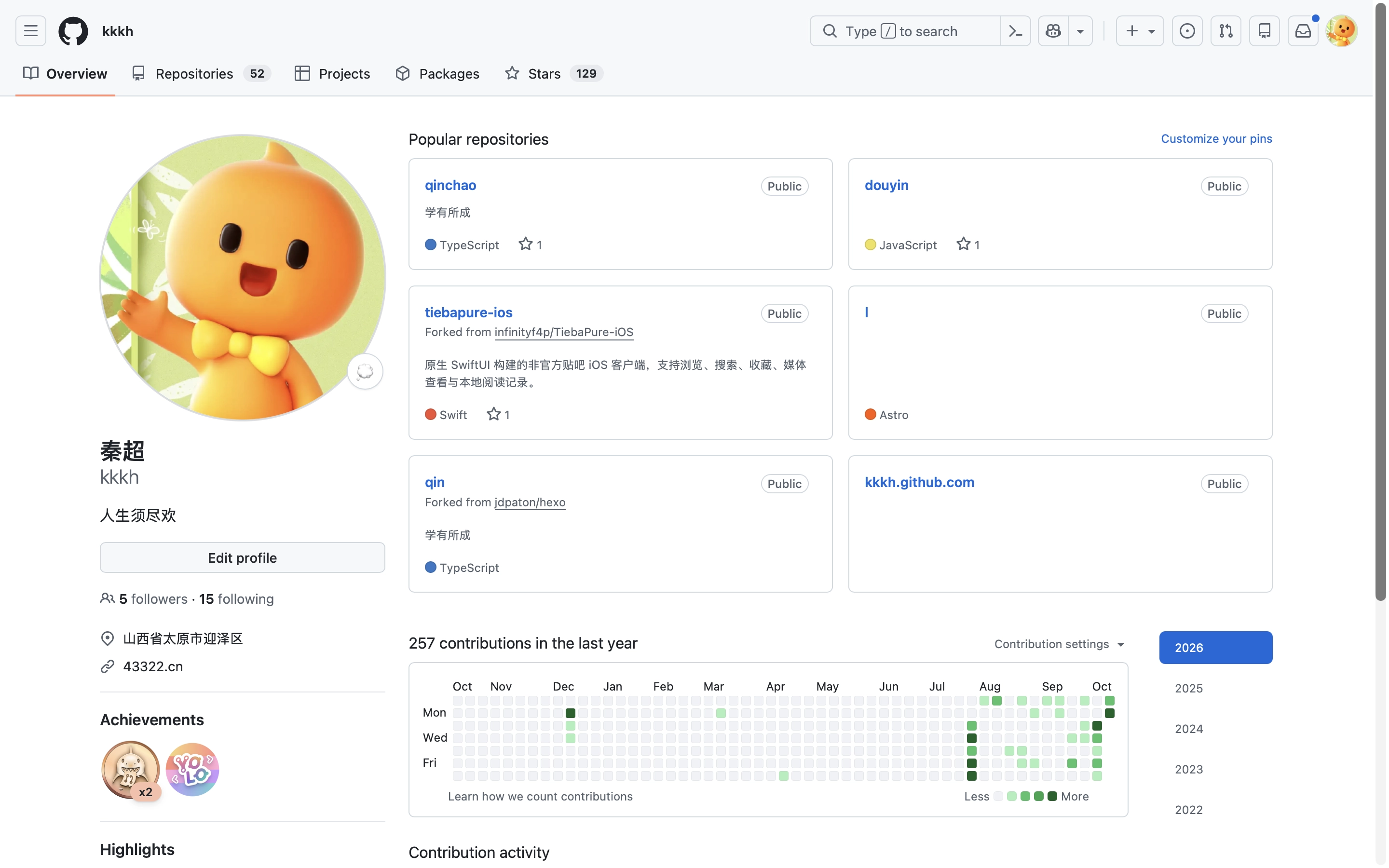
Task: View the 5 followers list
Action: [153, 599]
